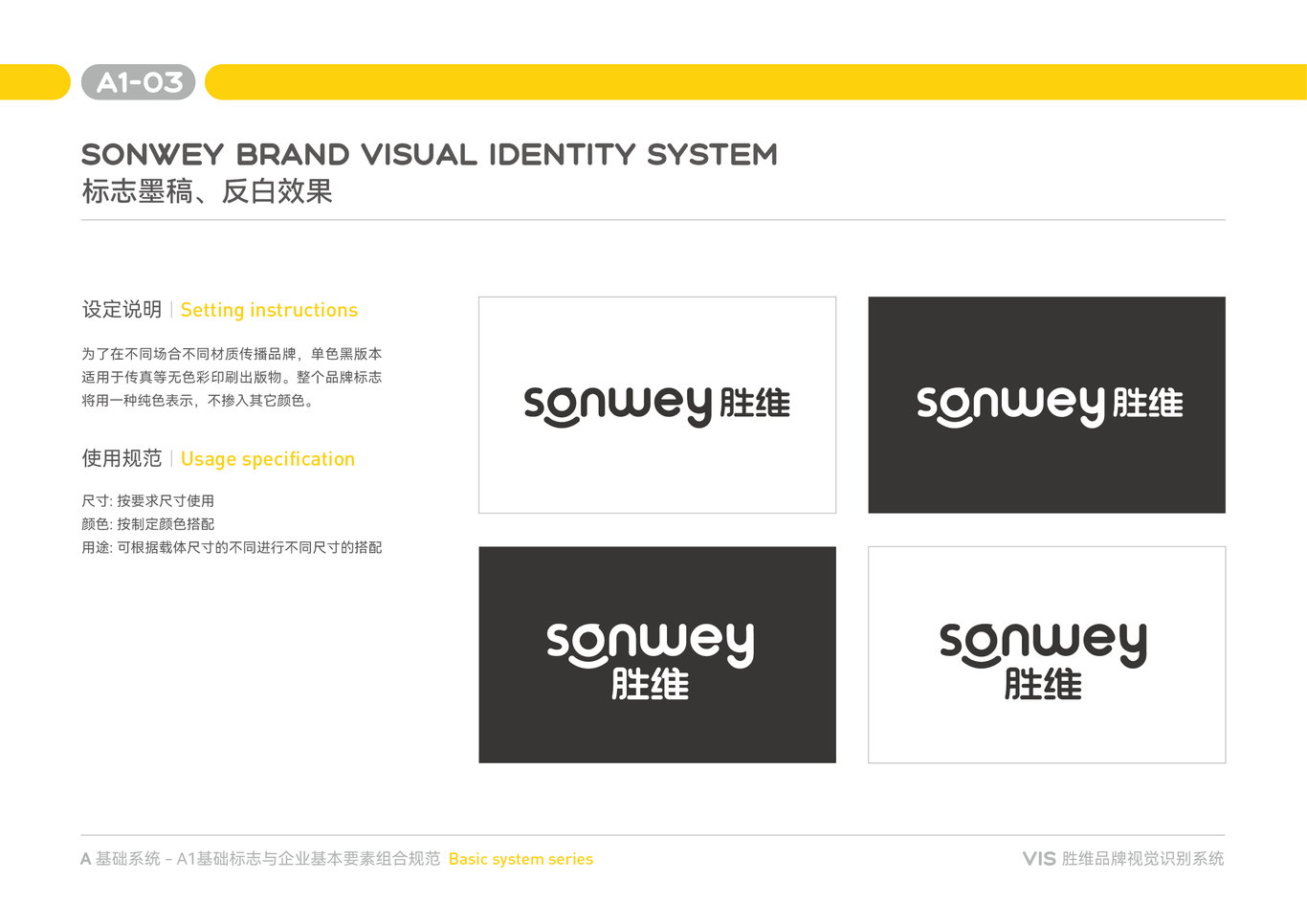Image resolution: width=1307 pixels, height=924 pixels.
Task: Click the Setting instructions yellow heading
Action: pyautogui.click(x=269, y=310)
